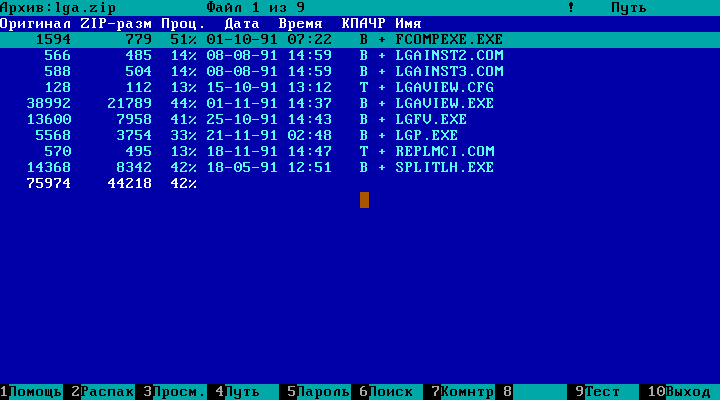
Task: Click total ZIP size 44218
Action: [x=130, y=184]
